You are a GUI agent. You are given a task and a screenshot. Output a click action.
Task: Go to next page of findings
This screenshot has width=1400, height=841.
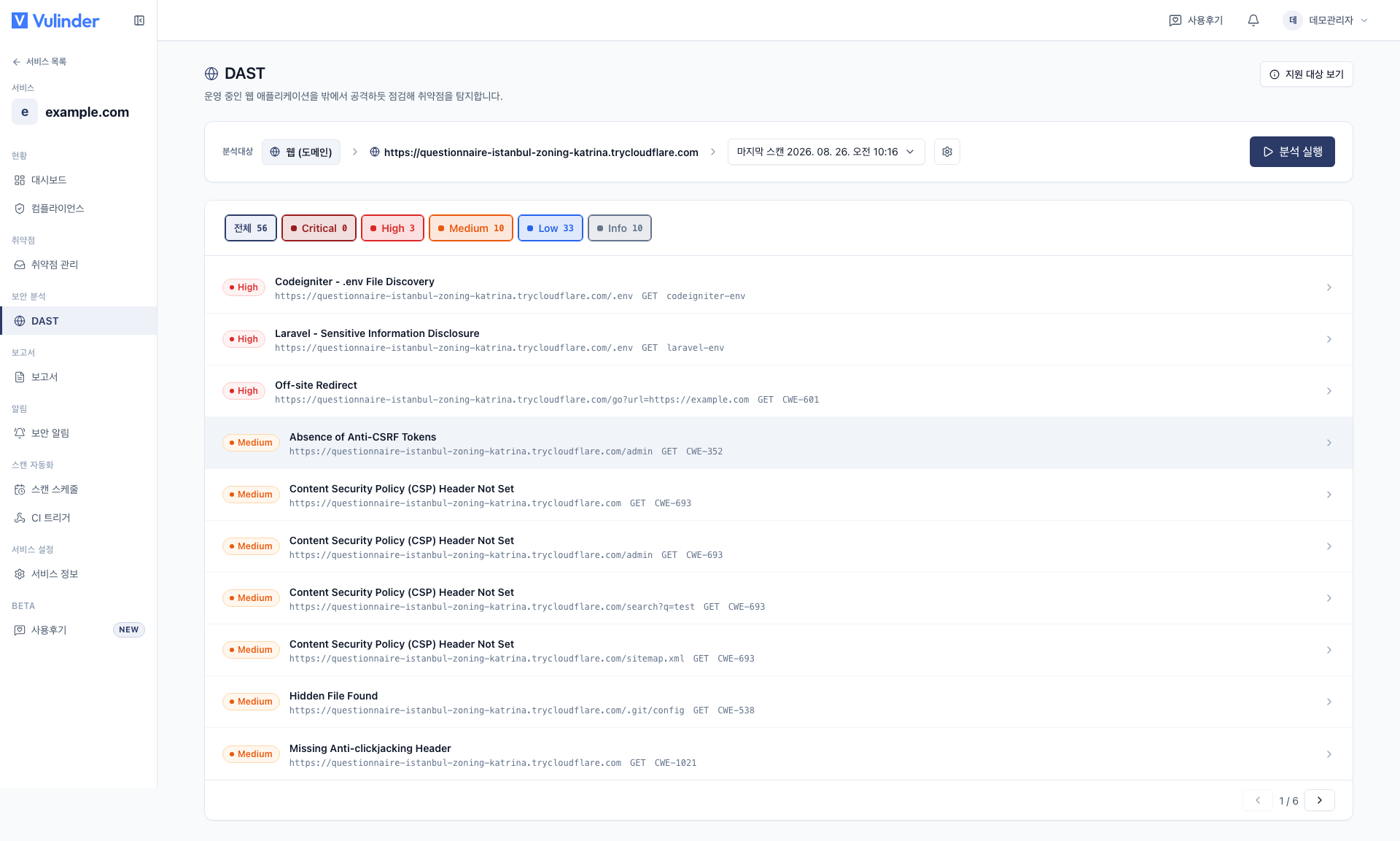[x=1320, y=801]
